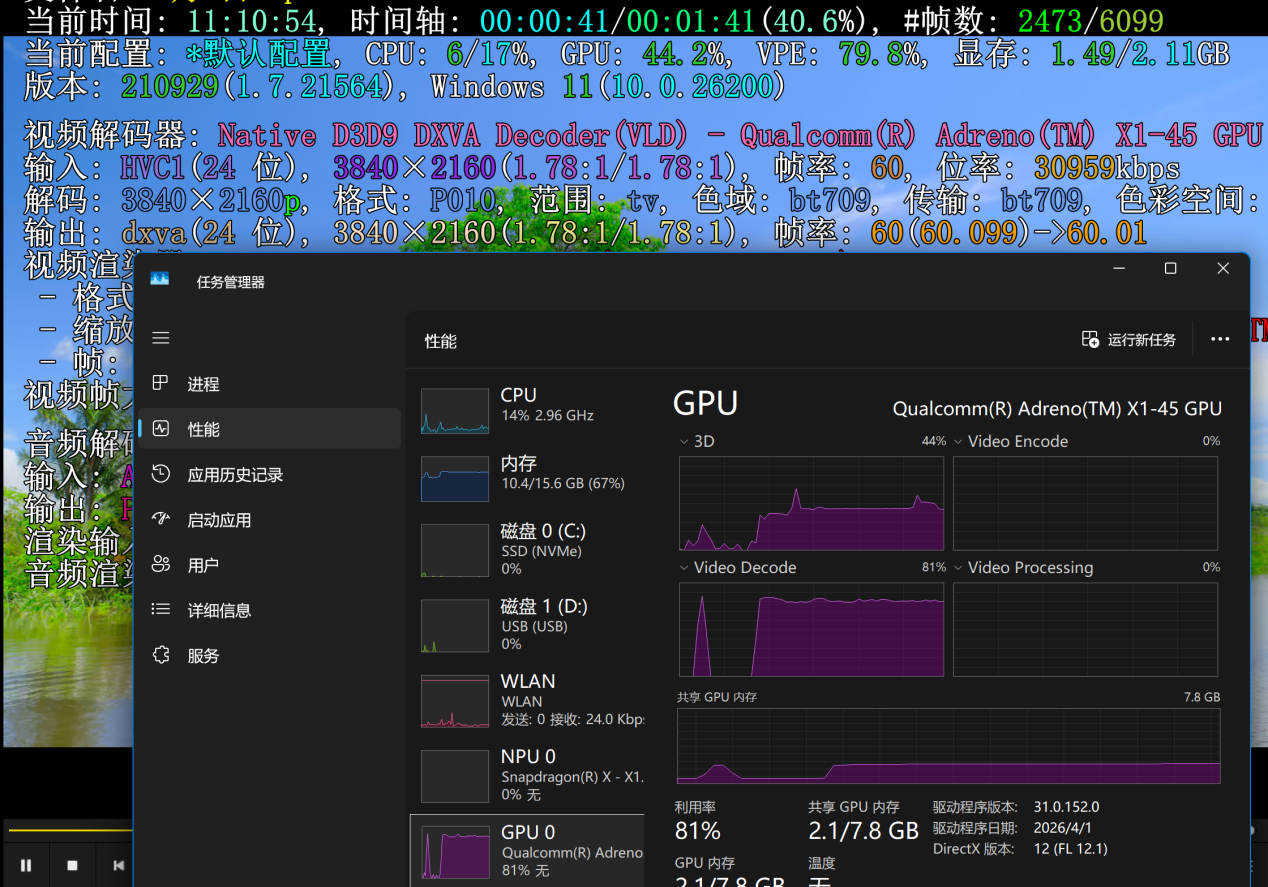The width and height of the screenshot is (1268, 887).
Task: Click the 启动应用 gauge icon
Action: (x=160, y=519)
